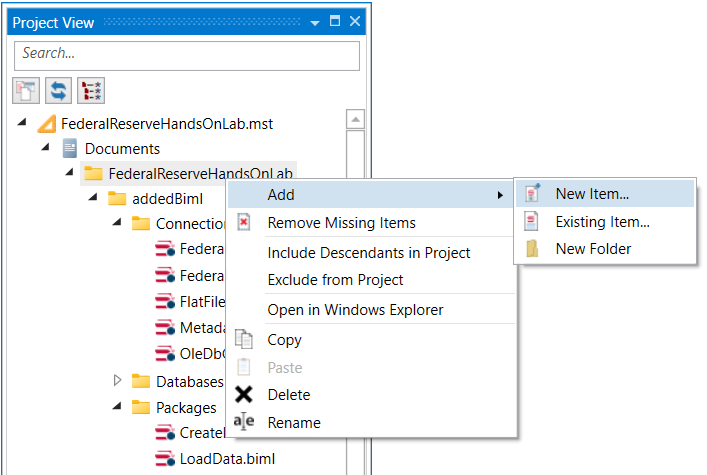Click the Connections folder icon
The image size is (707, 475).
point(141,223)
